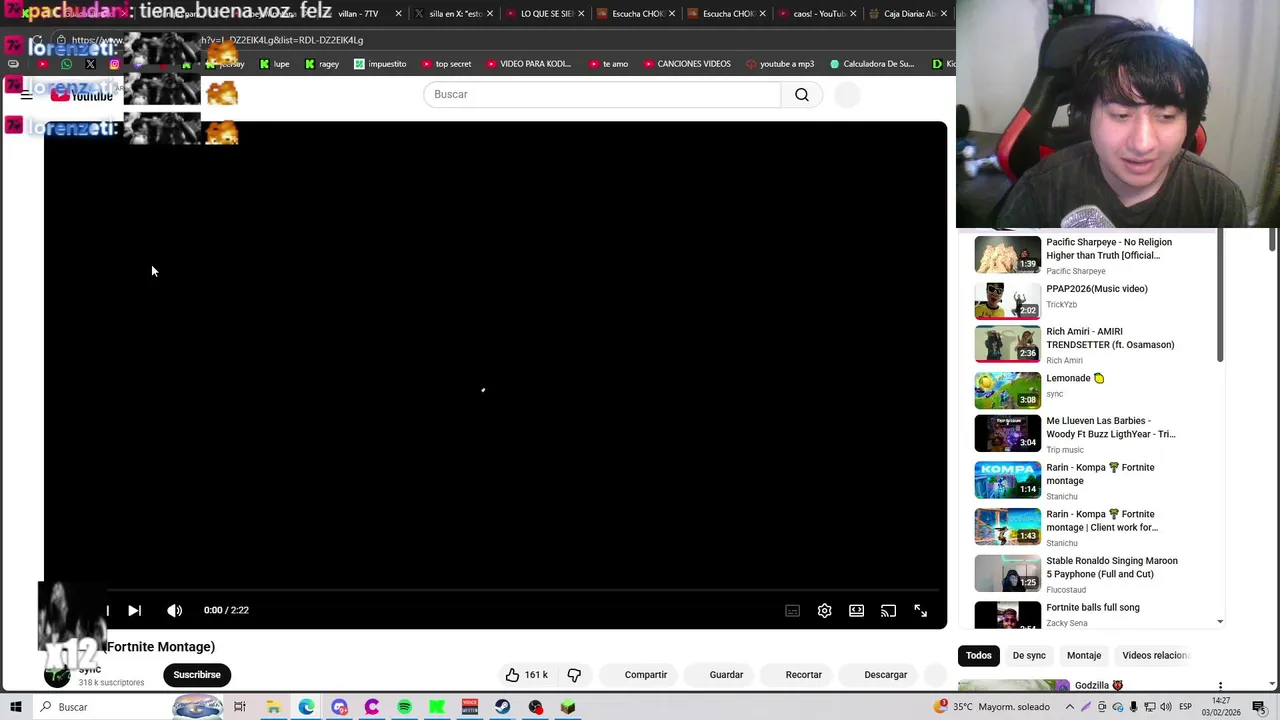Switch to theater mode view
The width and height of the screenshot is (1280, 720).
[856, 611]
